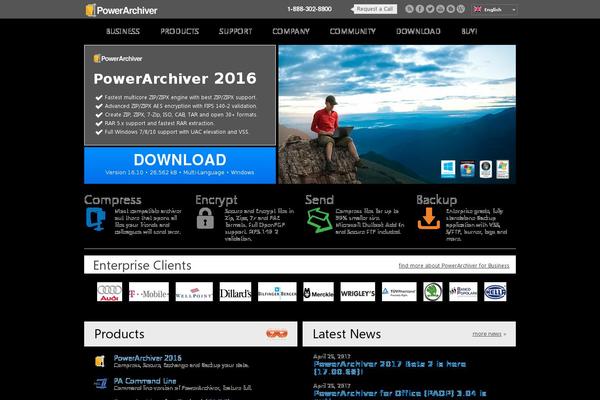
Task: Click the Audi client logo
Action: [x=109, y=292]
